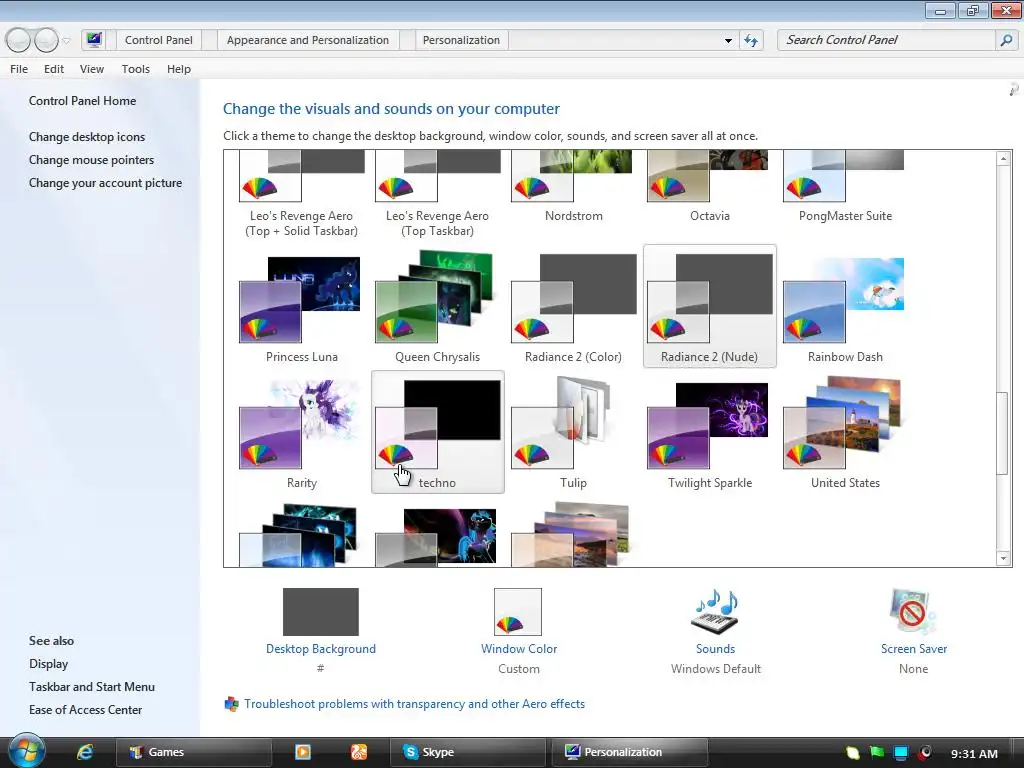The width and height of the screenshot is (1024, 768).
Task: Open the Tools menu
Action: point(135,69)
